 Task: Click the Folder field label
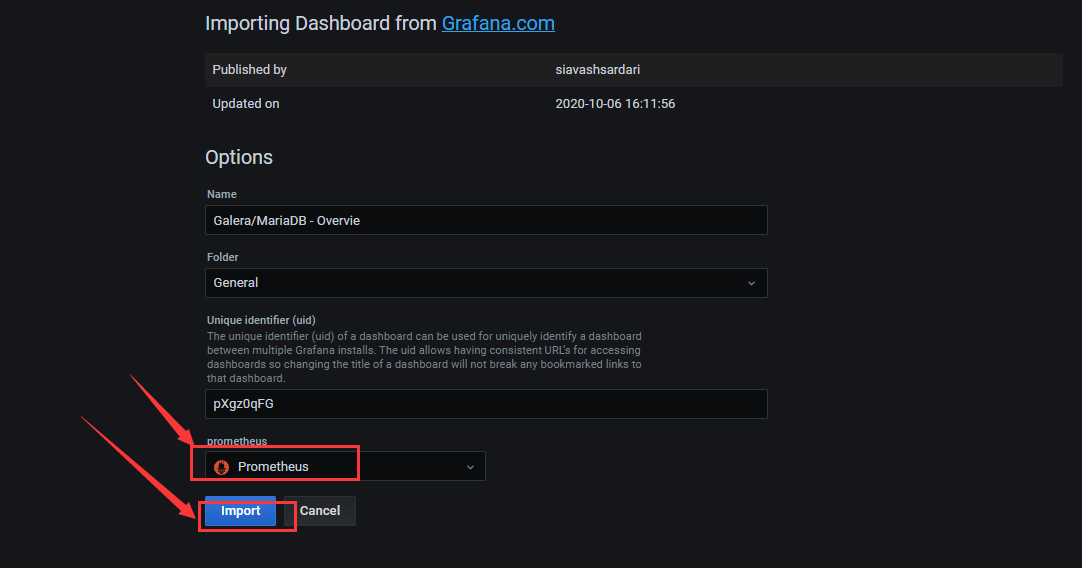(x=222, y=257)
